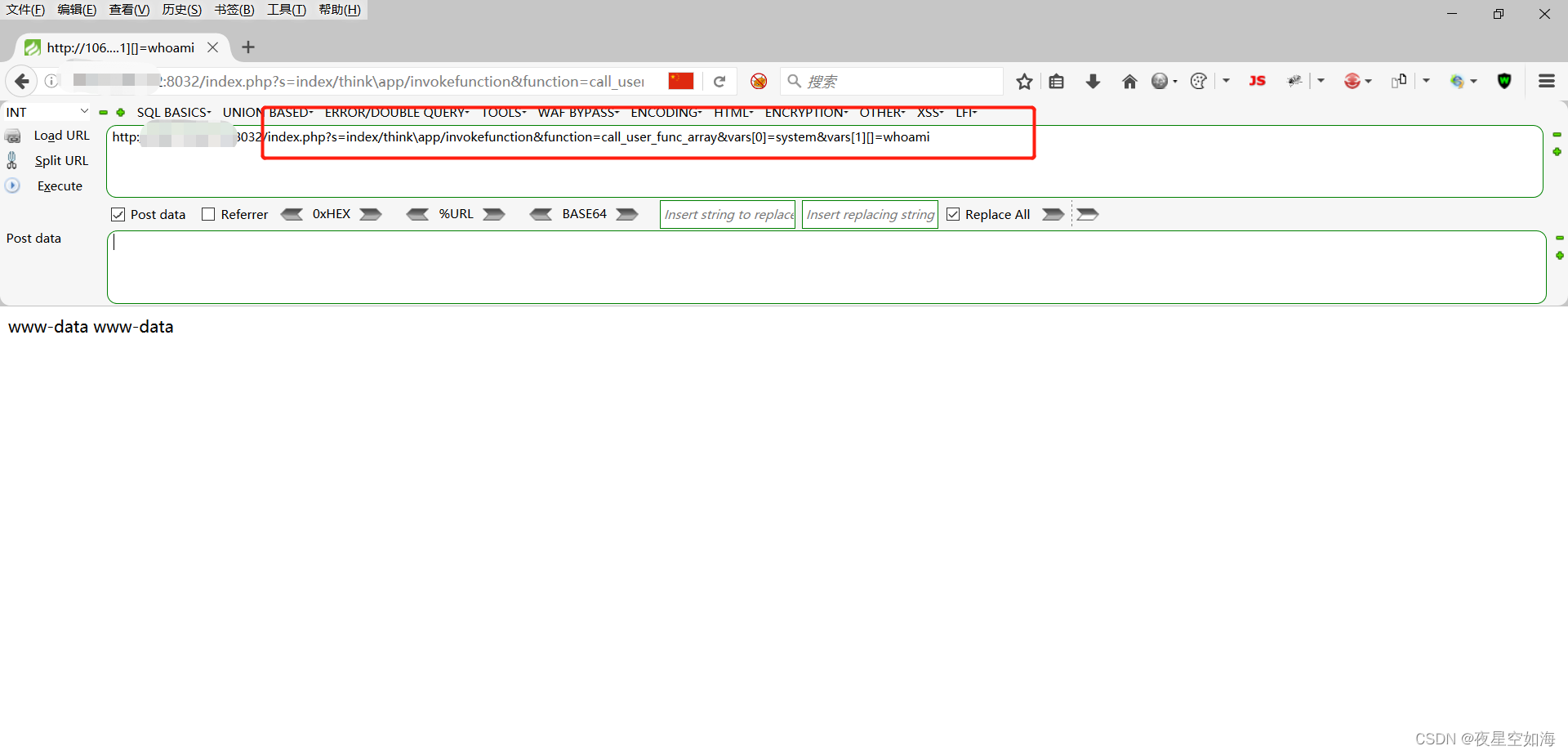
Task: Click into the Post data text area
Action: click(x=826, y=267)
